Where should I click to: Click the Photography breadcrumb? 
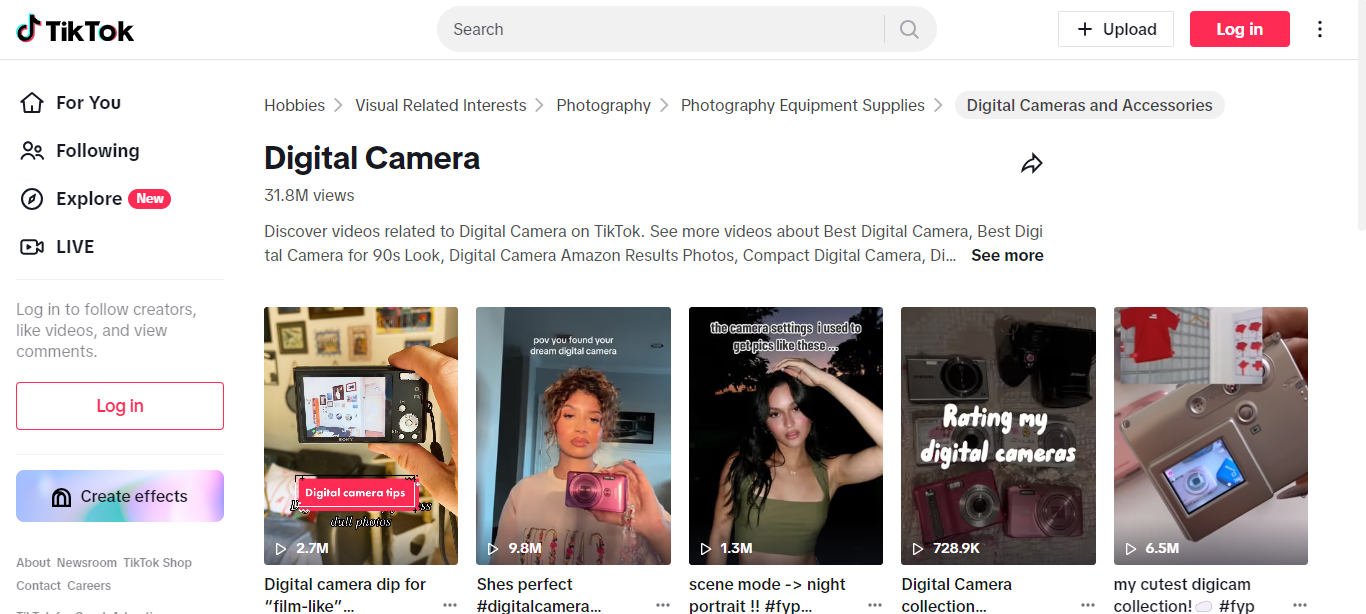click(x=603, y=105)
